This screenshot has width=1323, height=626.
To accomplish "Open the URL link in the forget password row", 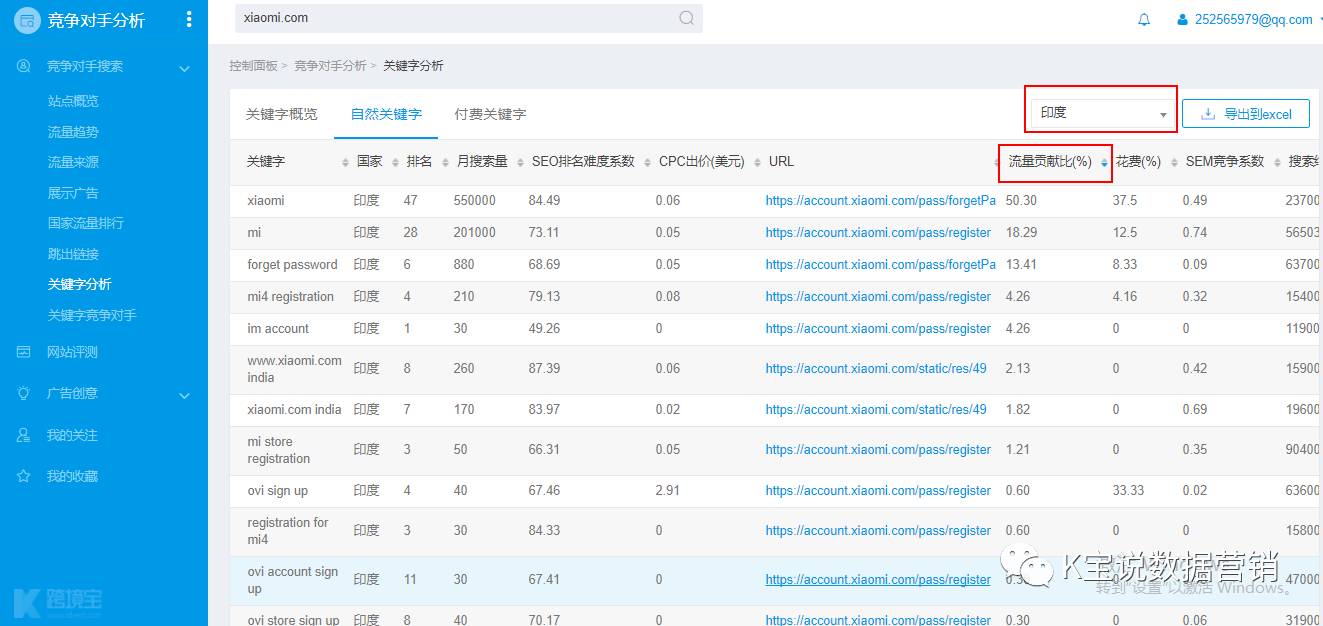I will pyautogui.click(x=881, y=264).
